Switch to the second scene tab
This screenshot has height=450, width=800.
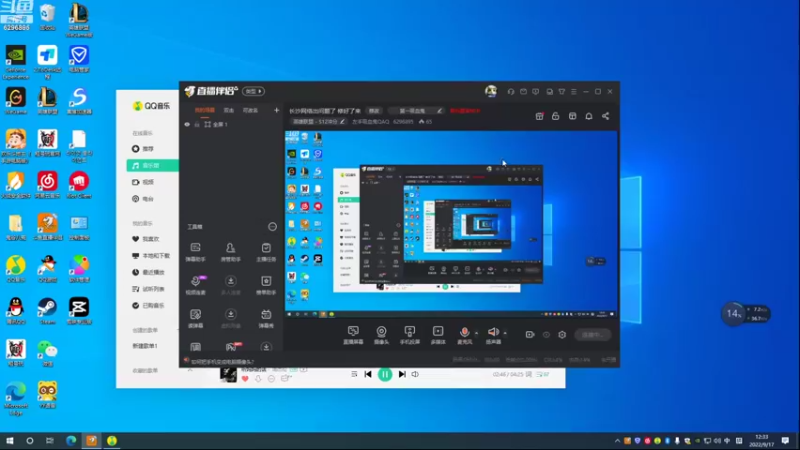pyautogui.click(x=229, y=110)
